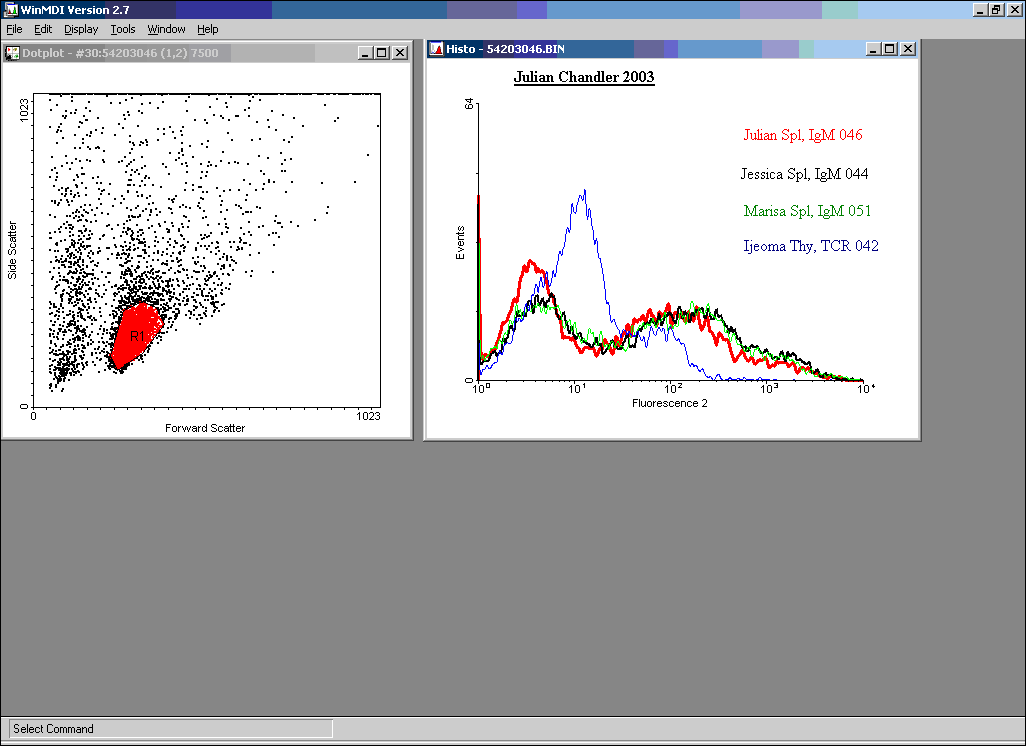Open the File menu
The height and width of the screenshot is (746, 1026).
14,30
